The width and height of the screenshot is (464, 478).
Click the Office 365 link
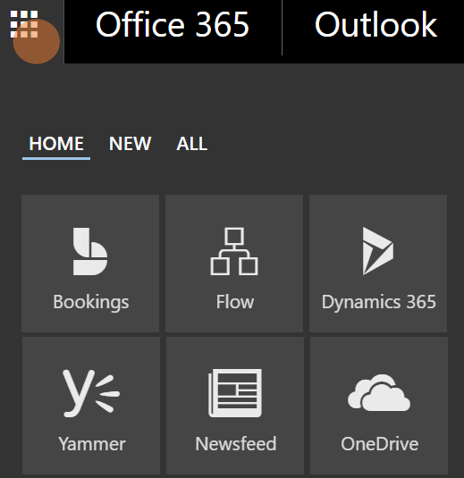click(x=172, y=25)
